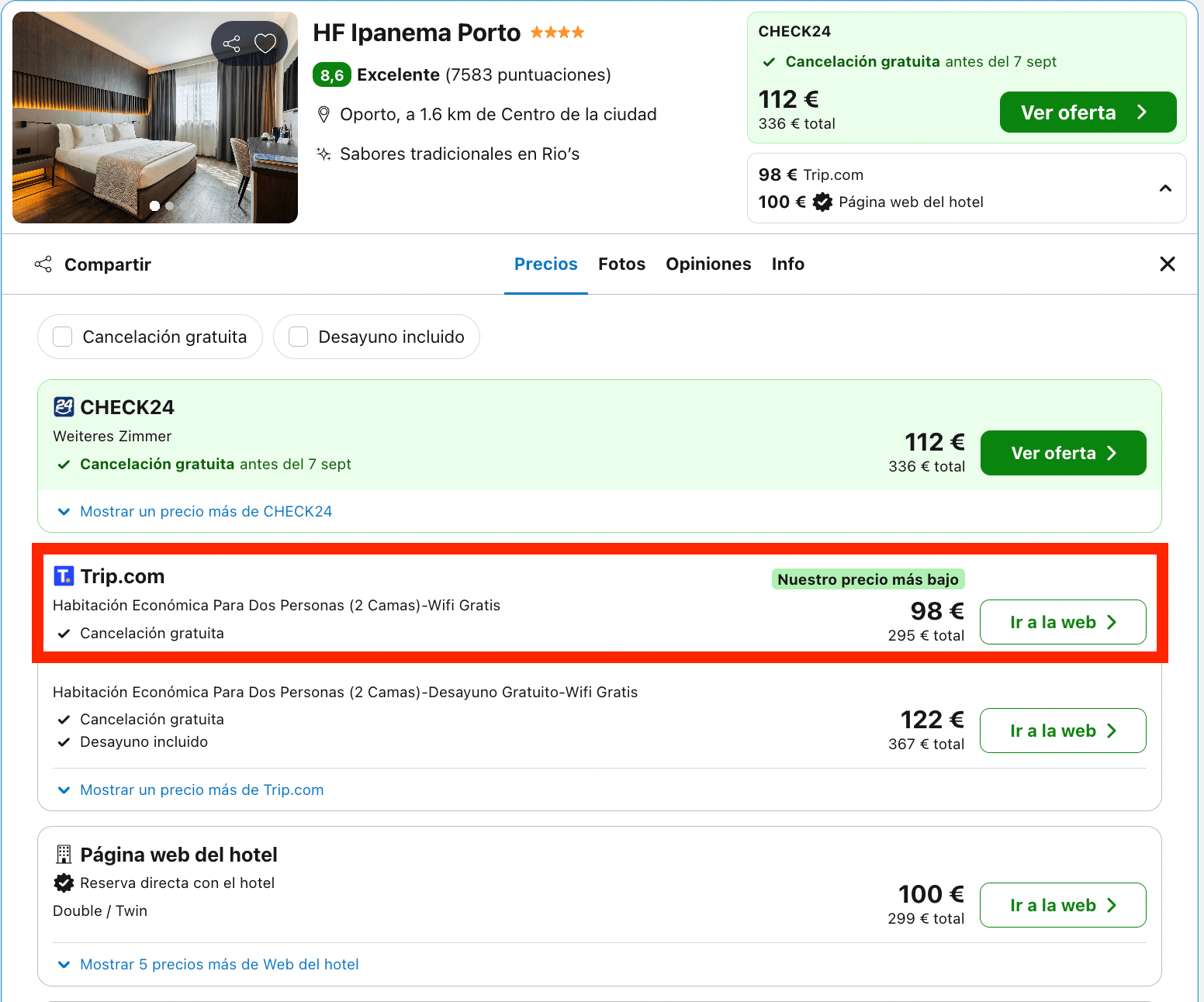Click Ir a la web for 122 € offer
Viewport: 1204px width, 1002px height.
(x=1063, y=731)
